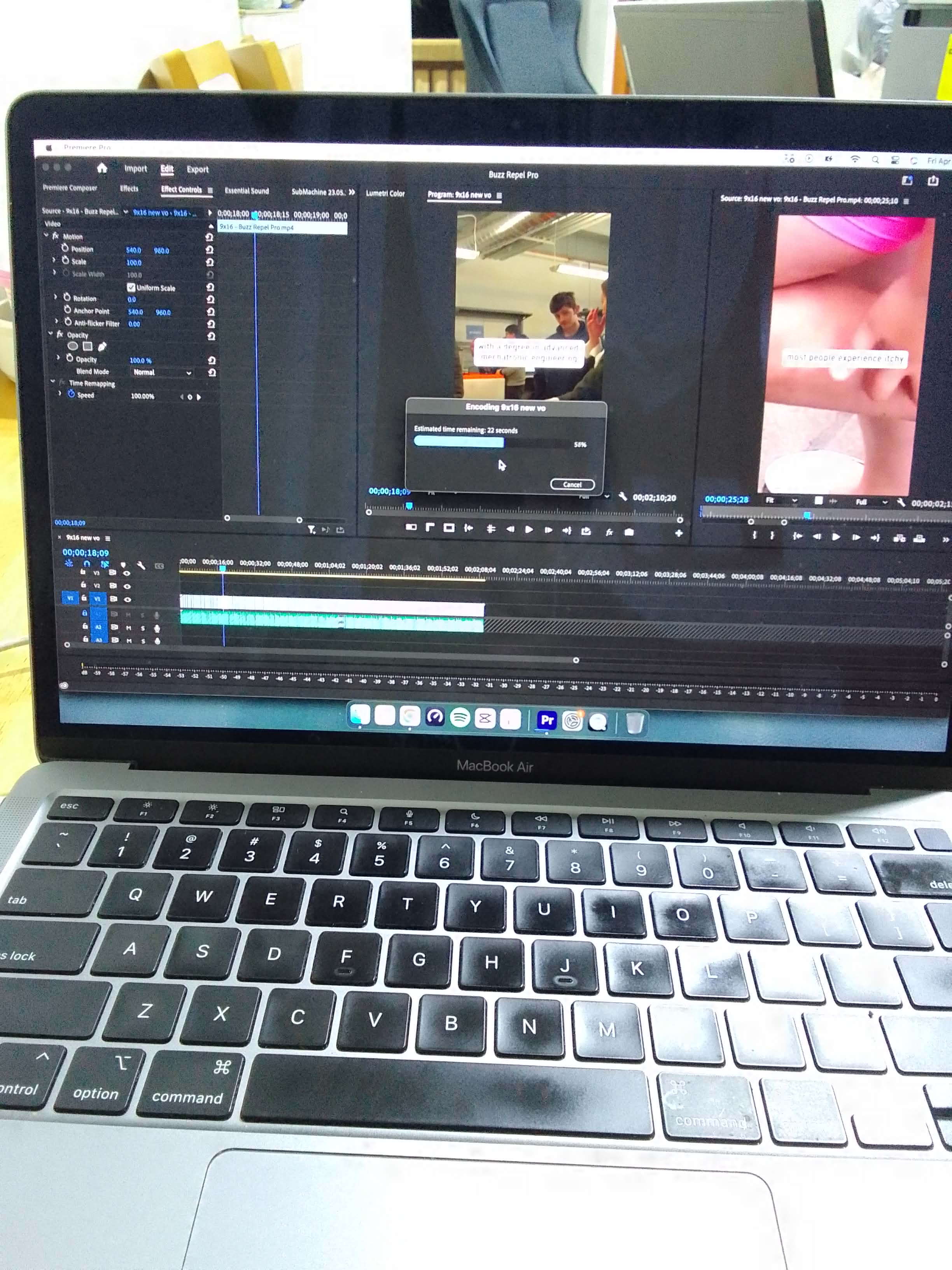Hide the V3 track with its eye
The image size is (952, 1270).
(127, 573)
